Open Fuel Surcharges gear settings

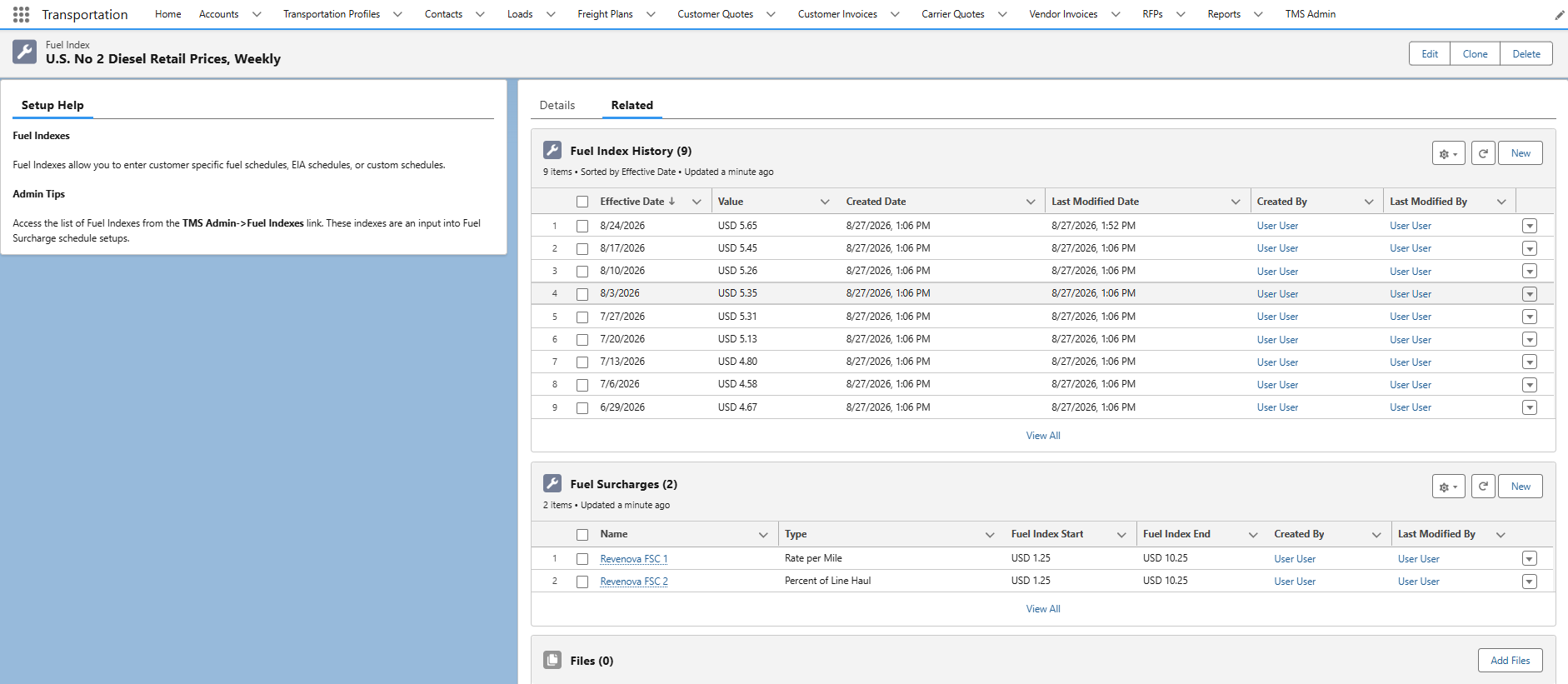tap(1449, 487)
